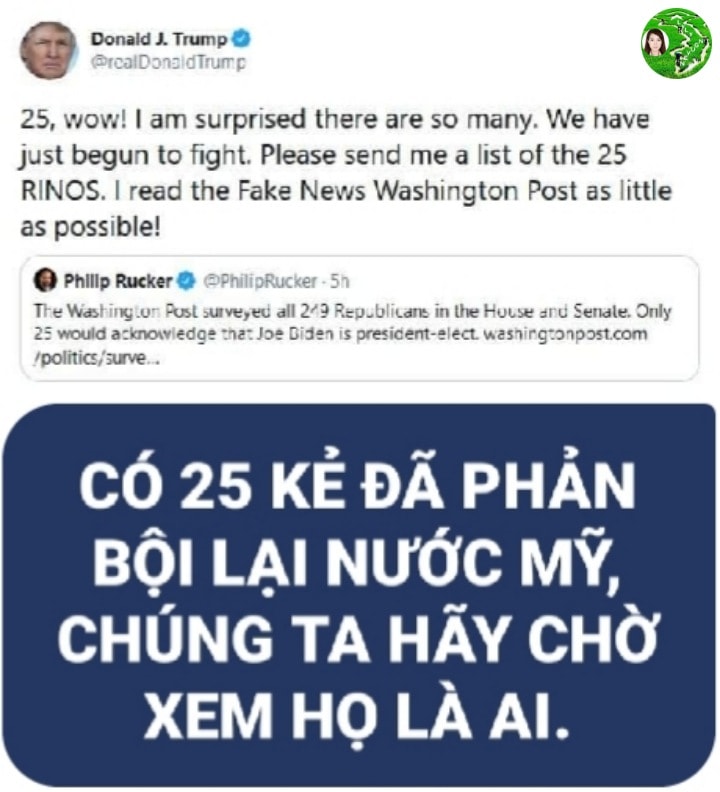Click the woman's portrait inside the green logo
This screenshot has height=792, width=720.
(x=655, y=42)
